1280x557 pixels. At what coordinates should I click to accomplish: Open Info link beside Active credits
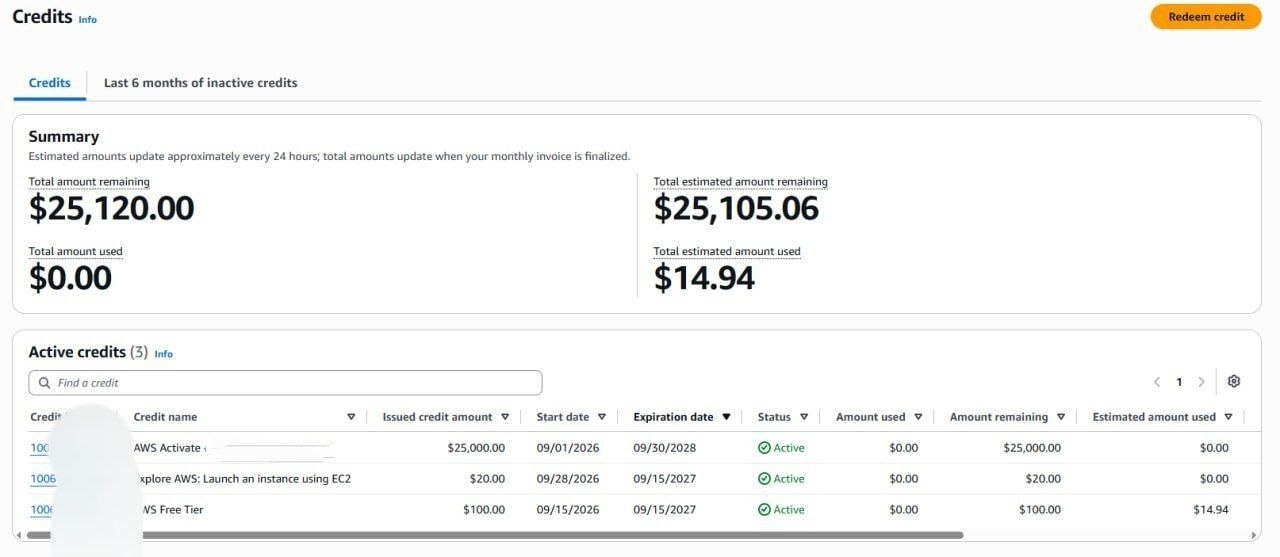point(164,354)
